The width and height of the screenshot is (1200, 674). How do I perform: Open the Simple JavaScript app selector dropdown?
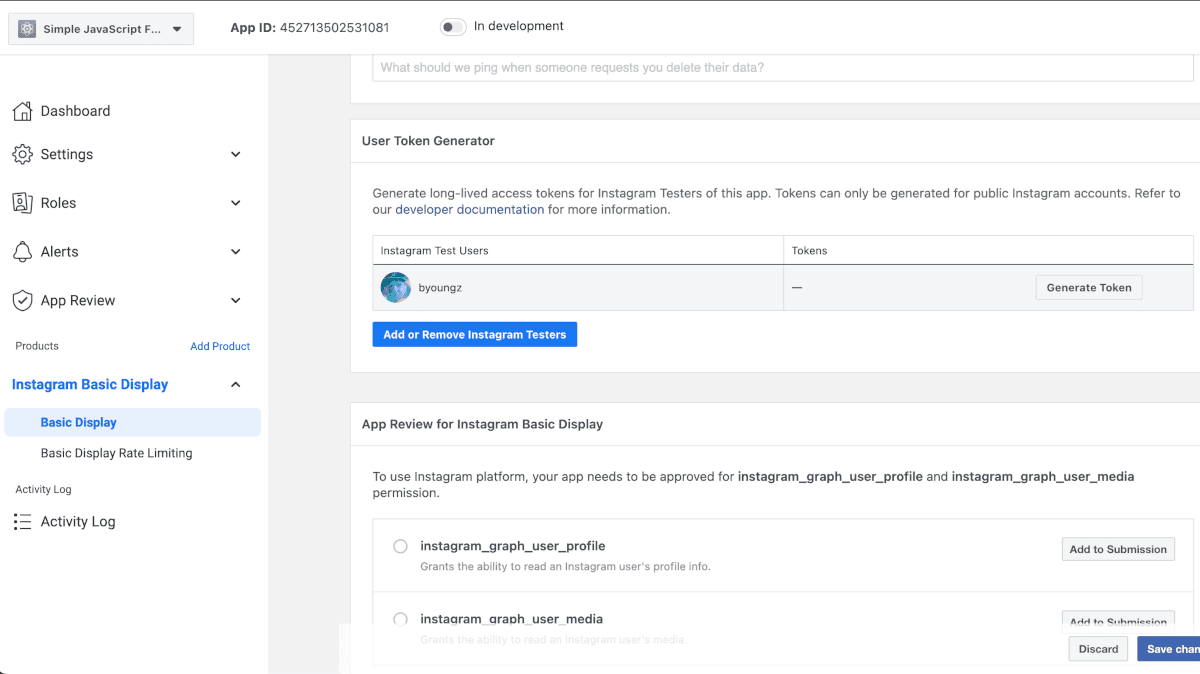pyautogui.click(x=101, y=29)
